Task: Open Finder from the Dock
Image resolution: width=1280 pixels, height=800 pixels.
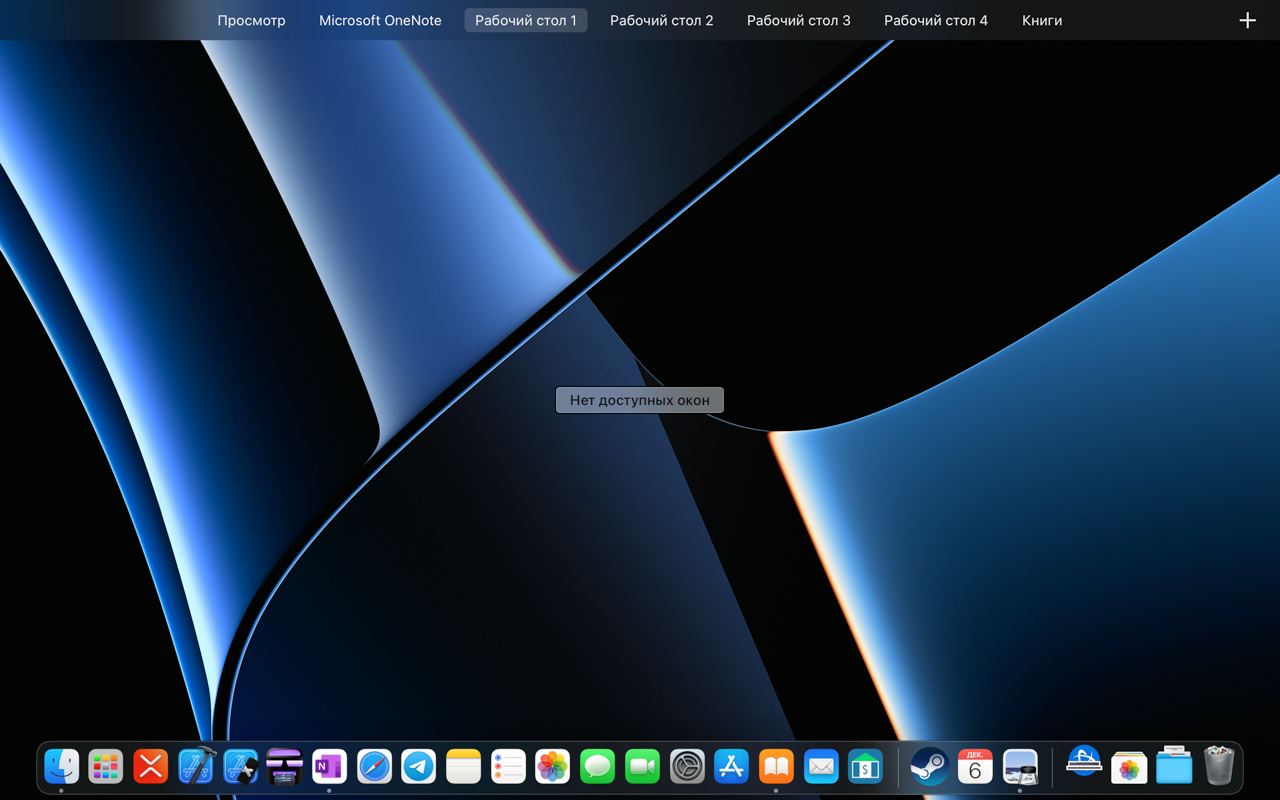Action: [x=61, y=767]
